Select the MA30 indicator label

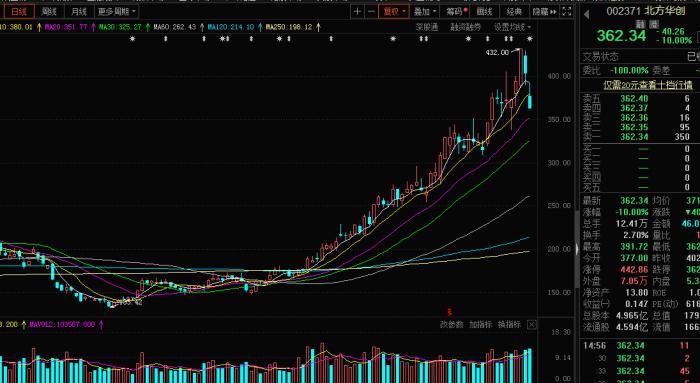click(x=120, y=27)
